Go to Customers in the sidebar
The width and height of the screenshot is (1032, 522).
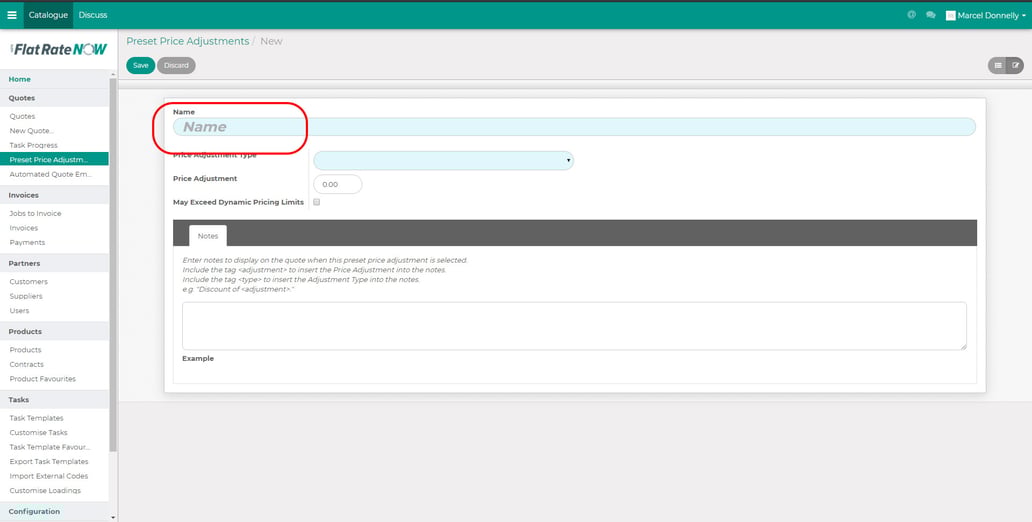[x=28, y=282]
